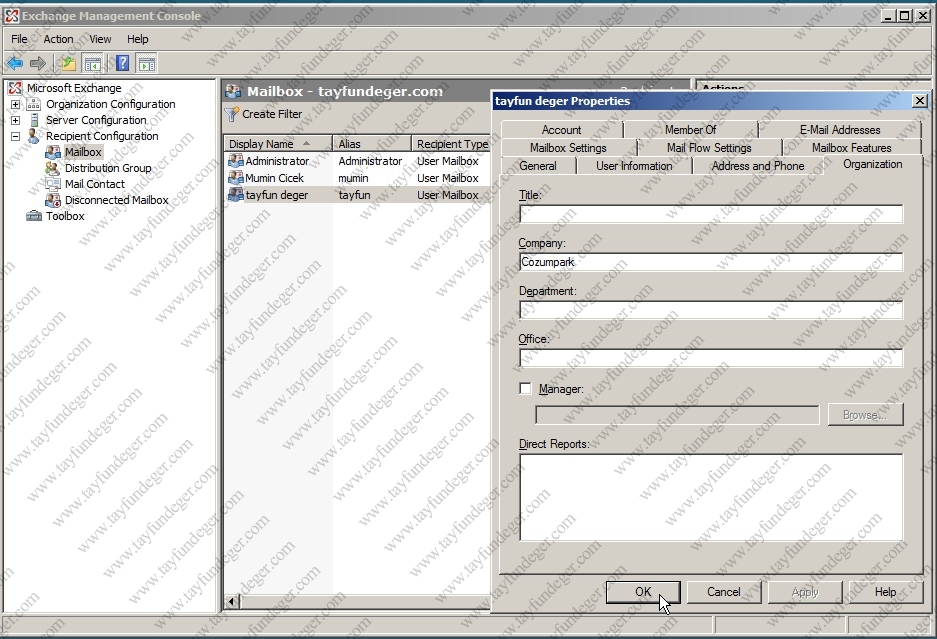This screenshot has width=937, height=639.
Task: Switch to the Mailbox Features tab
Action: tap(852, 148)
